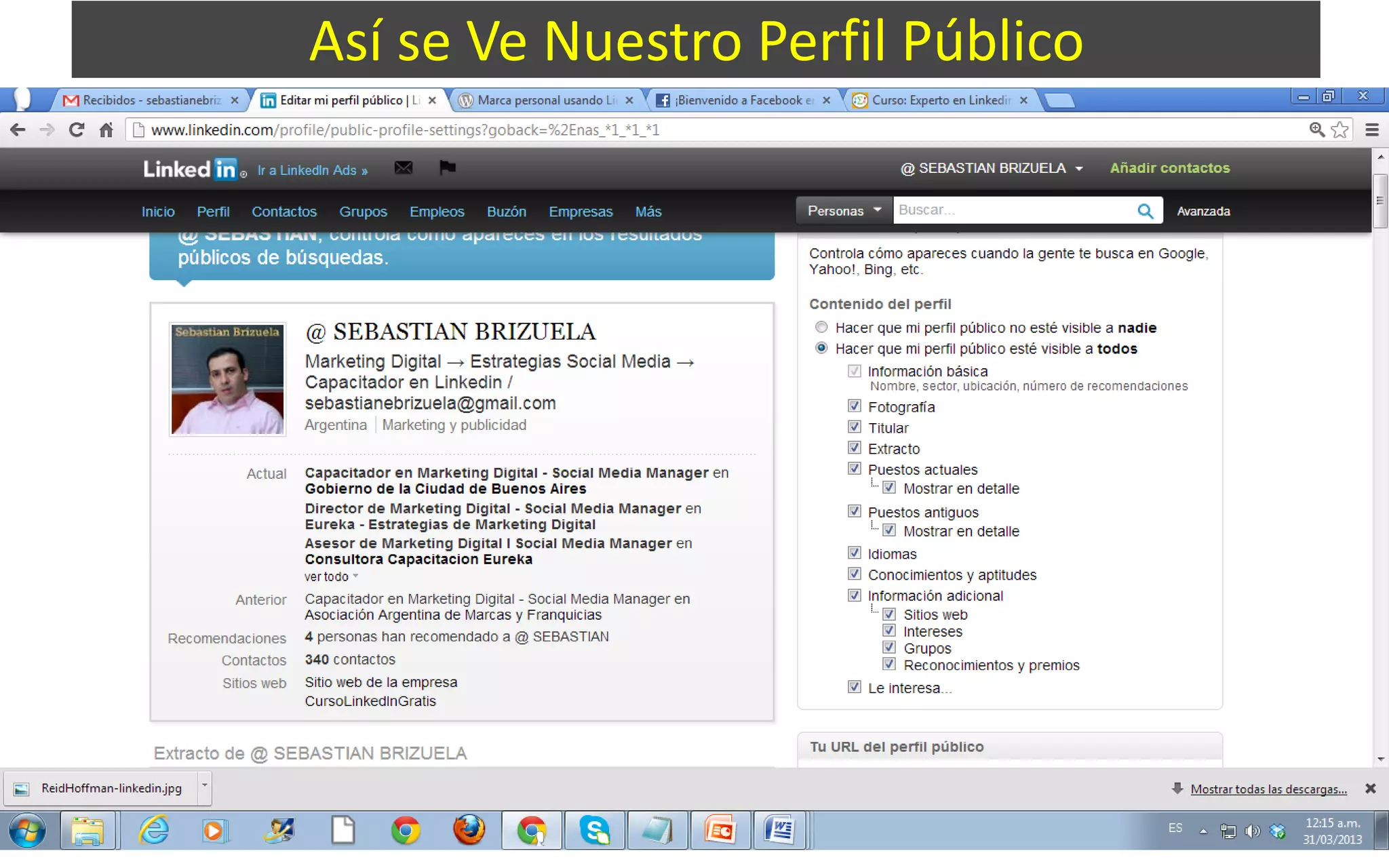Launch Firefox from the taskbar
Image resolution: width=1389 pixels, height=868 pixels.
(x=469, y=830)
